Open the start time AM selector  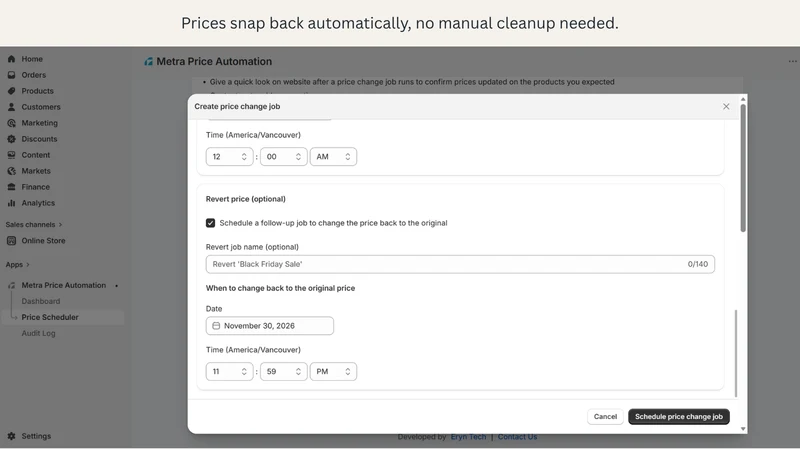pos(333,157)
